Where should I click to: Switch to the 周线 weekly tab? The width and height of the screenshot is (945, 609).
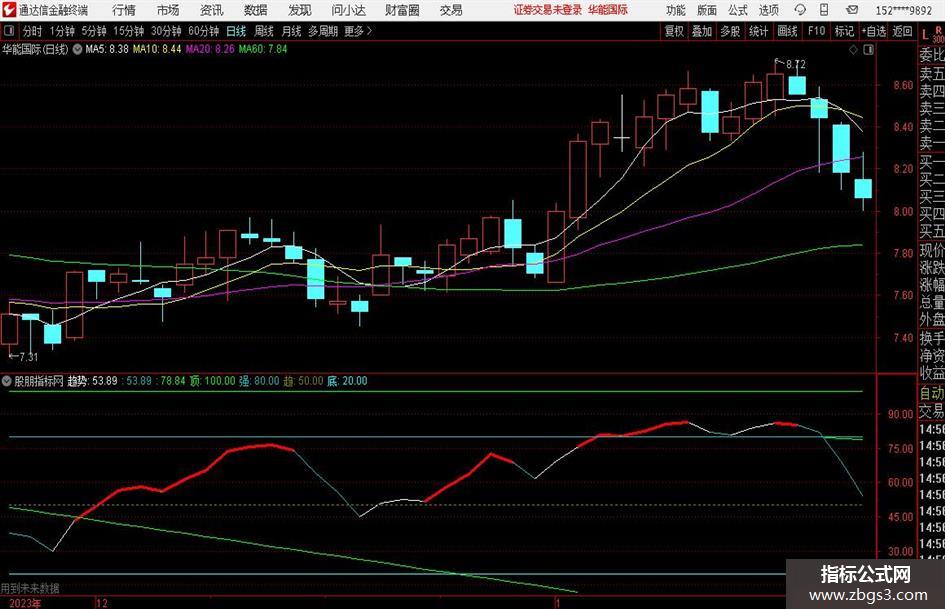[x=264, y=31]
